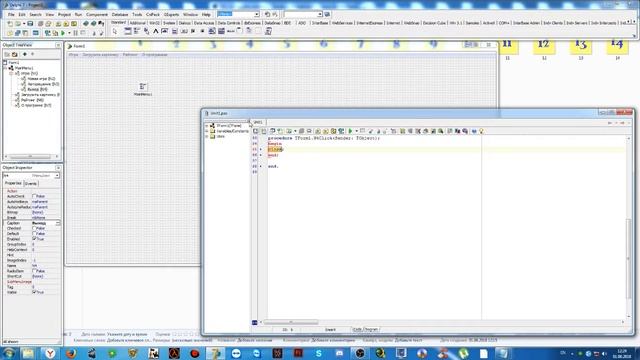Viewport: 640px width, 360px height.
Task: Pick the ComboBox component in palette
Action: tap(221, 31)
